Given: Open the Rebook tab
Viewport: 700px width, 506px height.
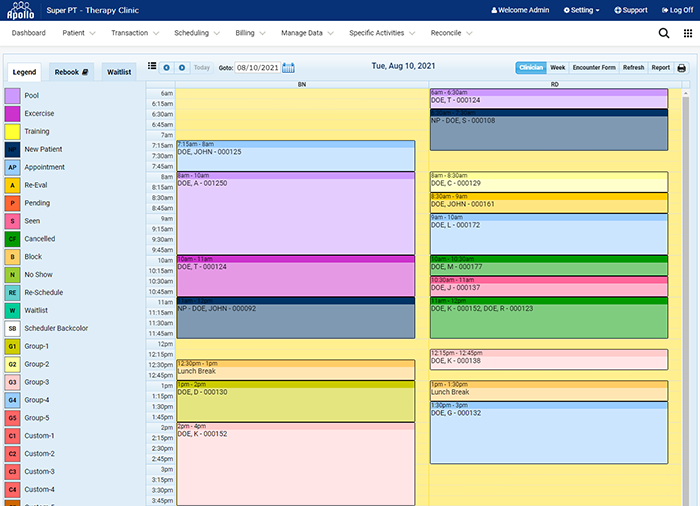Looking at the screenshot, I should point(71,72).
